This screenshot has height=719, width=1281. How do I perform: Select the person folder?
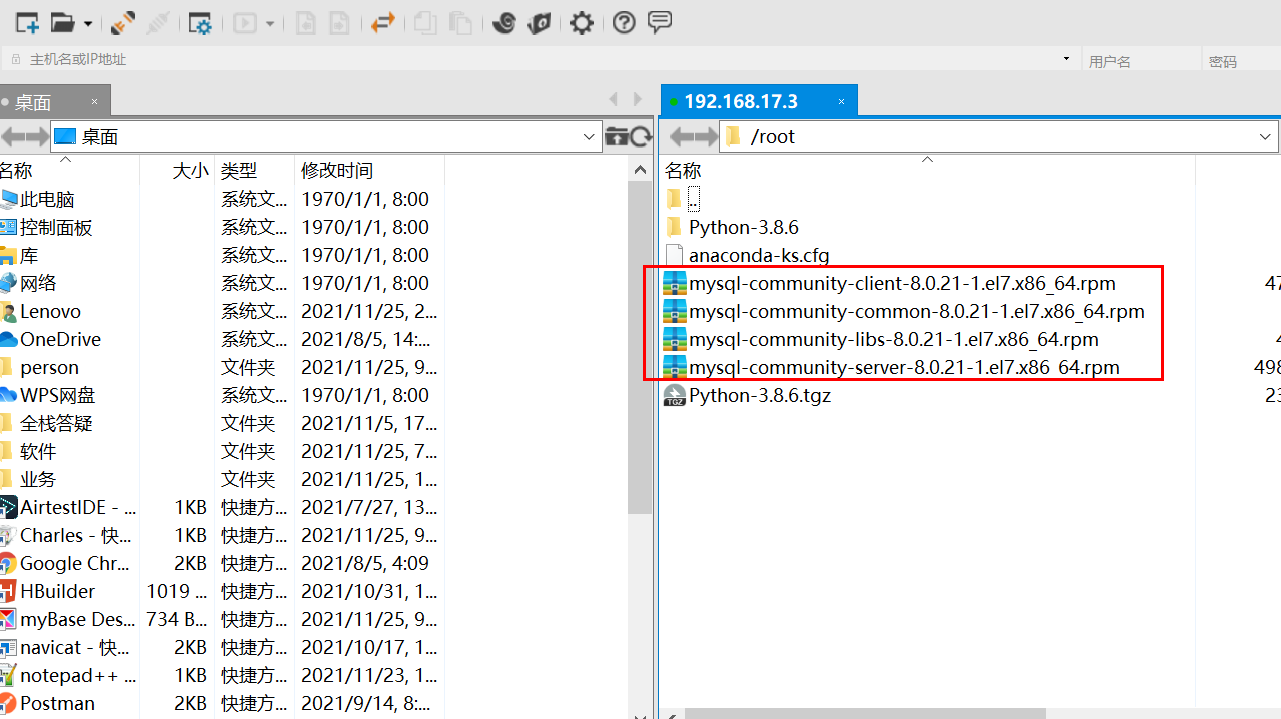[x=49, y=367]
